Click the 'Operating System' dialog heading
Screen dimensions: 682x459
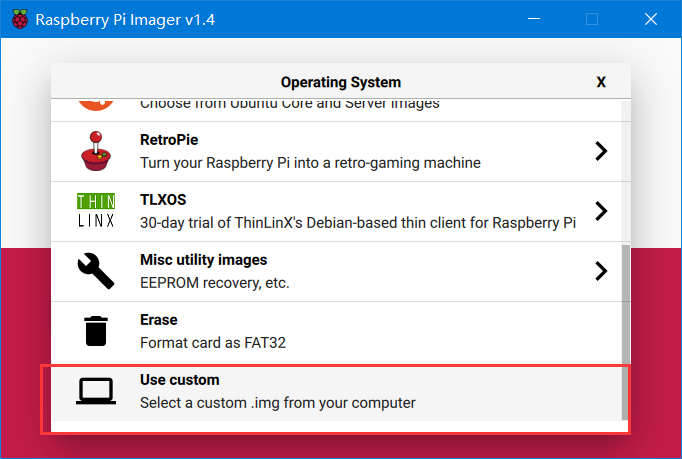(341, 82)
